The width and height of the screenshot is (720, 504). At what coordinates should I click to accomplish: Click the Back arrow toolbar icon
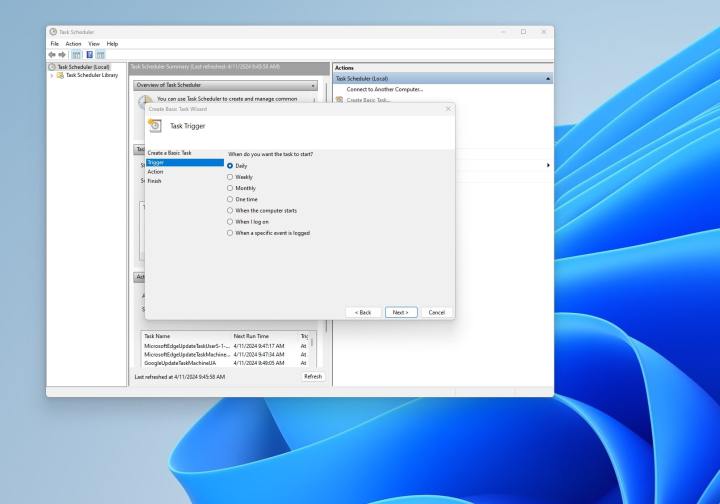coord(52,55)
